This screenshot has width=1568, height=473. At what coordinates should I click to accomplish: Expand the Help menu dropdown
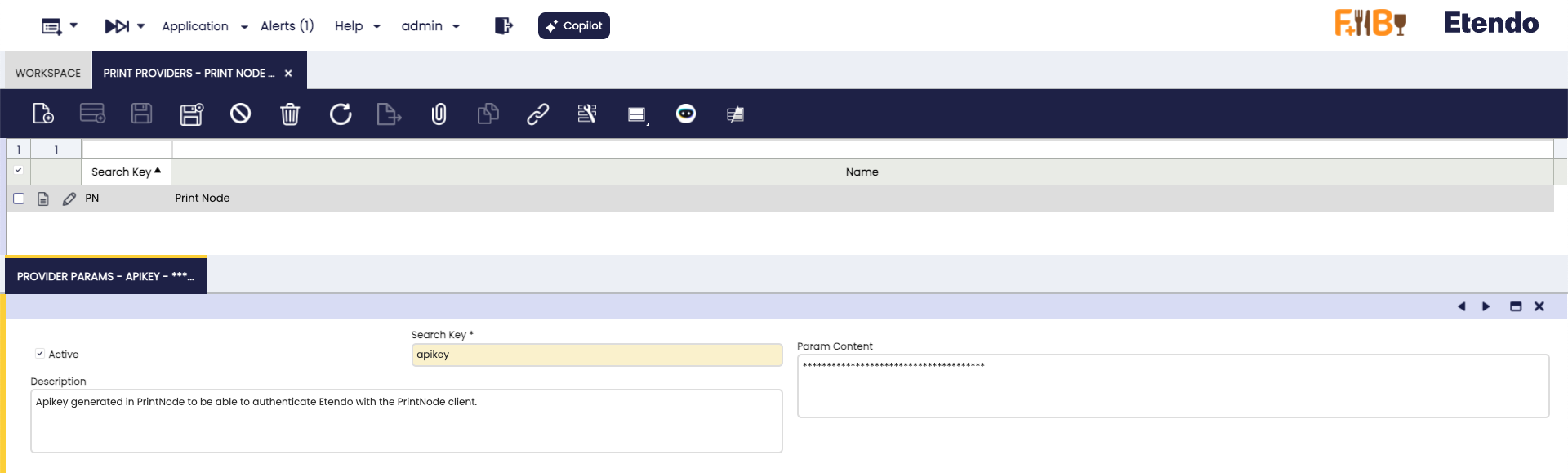pos(357,26)
